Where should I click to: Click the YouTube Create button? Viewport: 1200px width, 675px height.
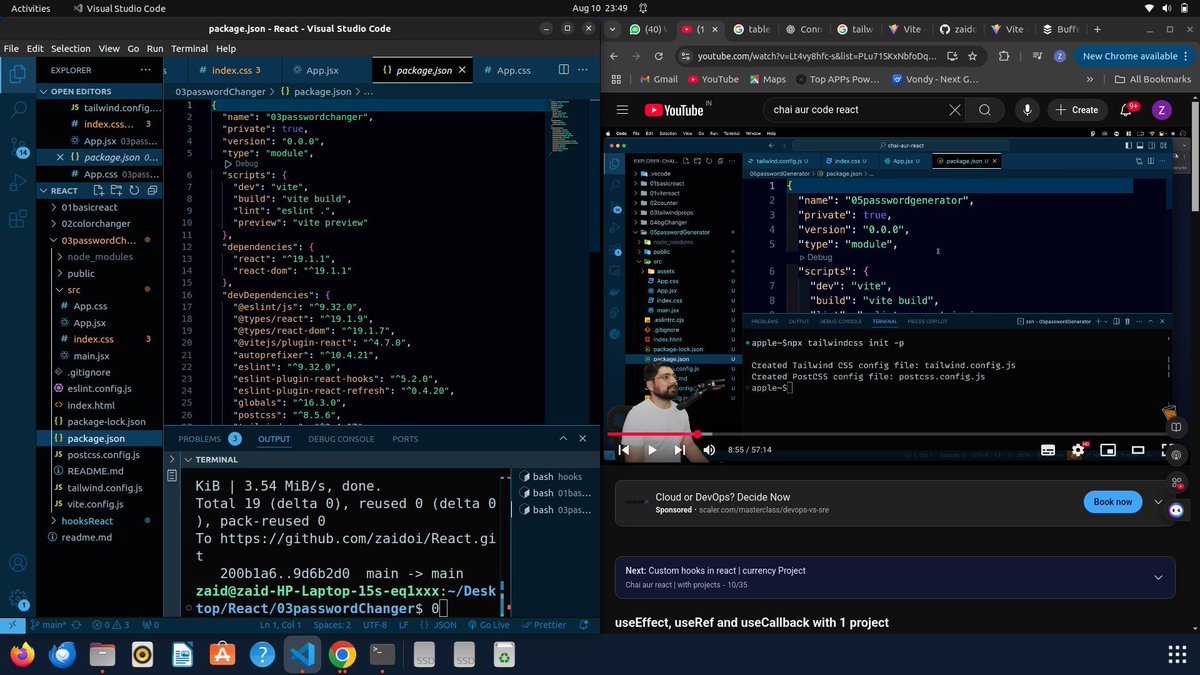1075,110
